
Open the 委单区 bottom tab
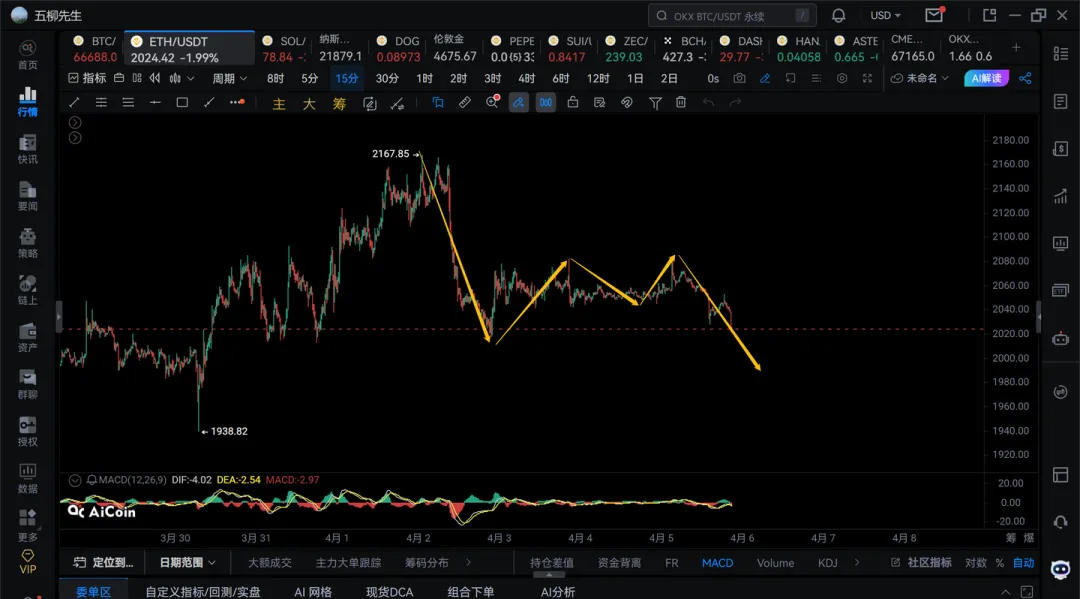(94, 591)
